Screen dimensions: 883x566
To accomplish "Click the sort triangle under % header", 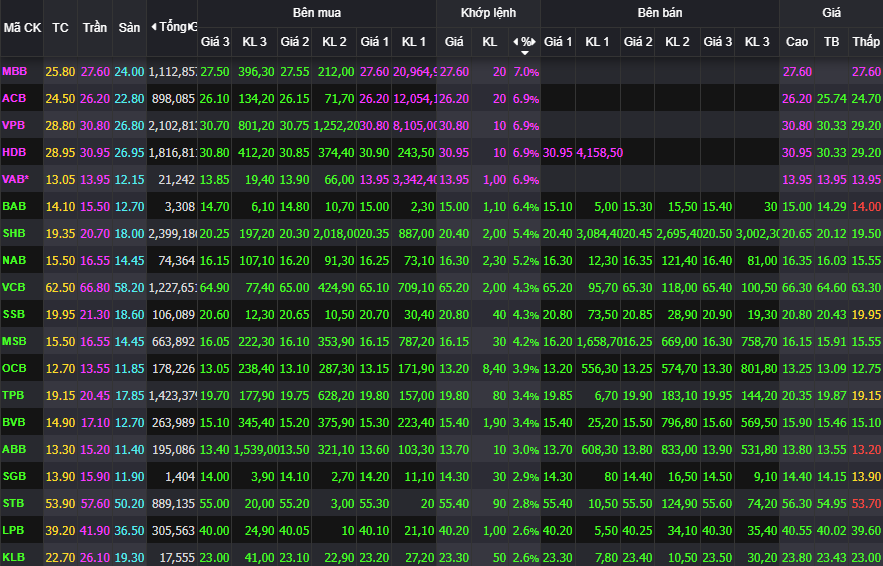I will tap(525, 53).
